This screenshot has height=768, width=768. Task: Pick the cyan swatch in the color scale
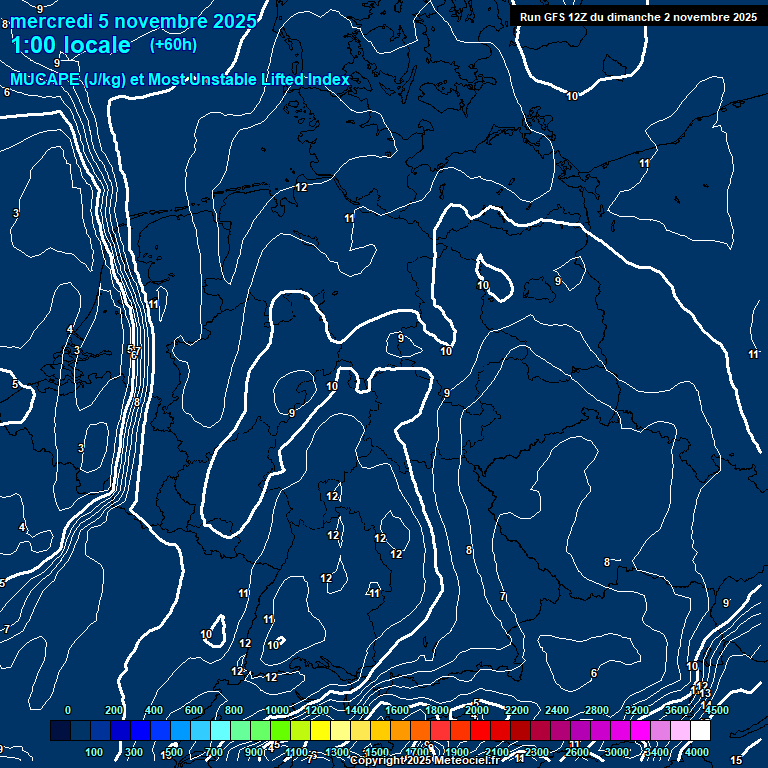pyautogui.click(x=220, y=730)
